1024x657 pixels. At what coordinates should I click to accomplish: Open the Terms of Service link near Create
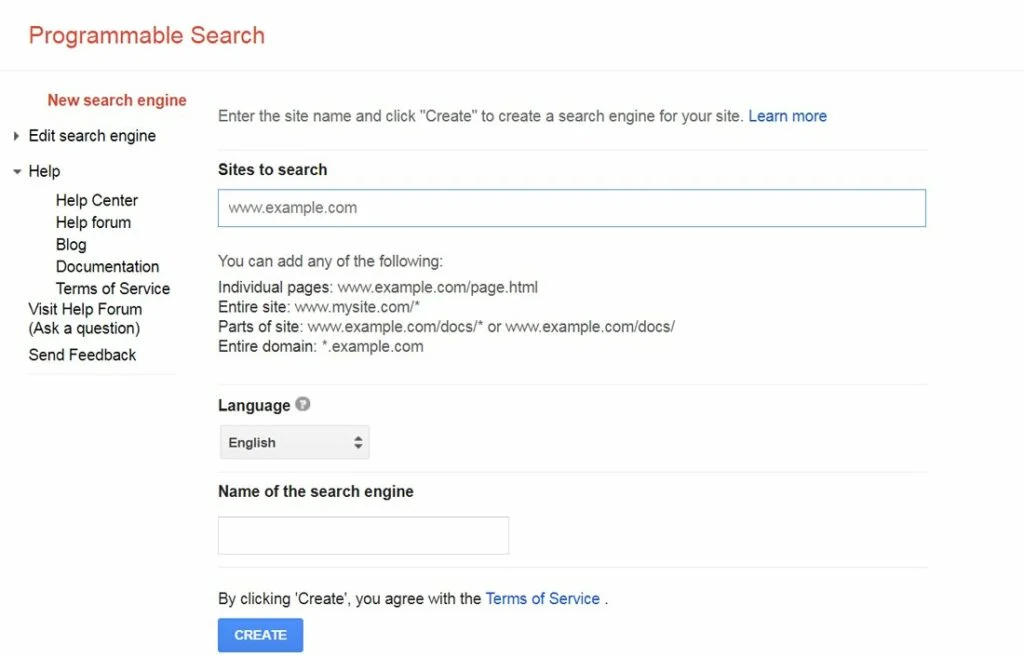point(542,599)
